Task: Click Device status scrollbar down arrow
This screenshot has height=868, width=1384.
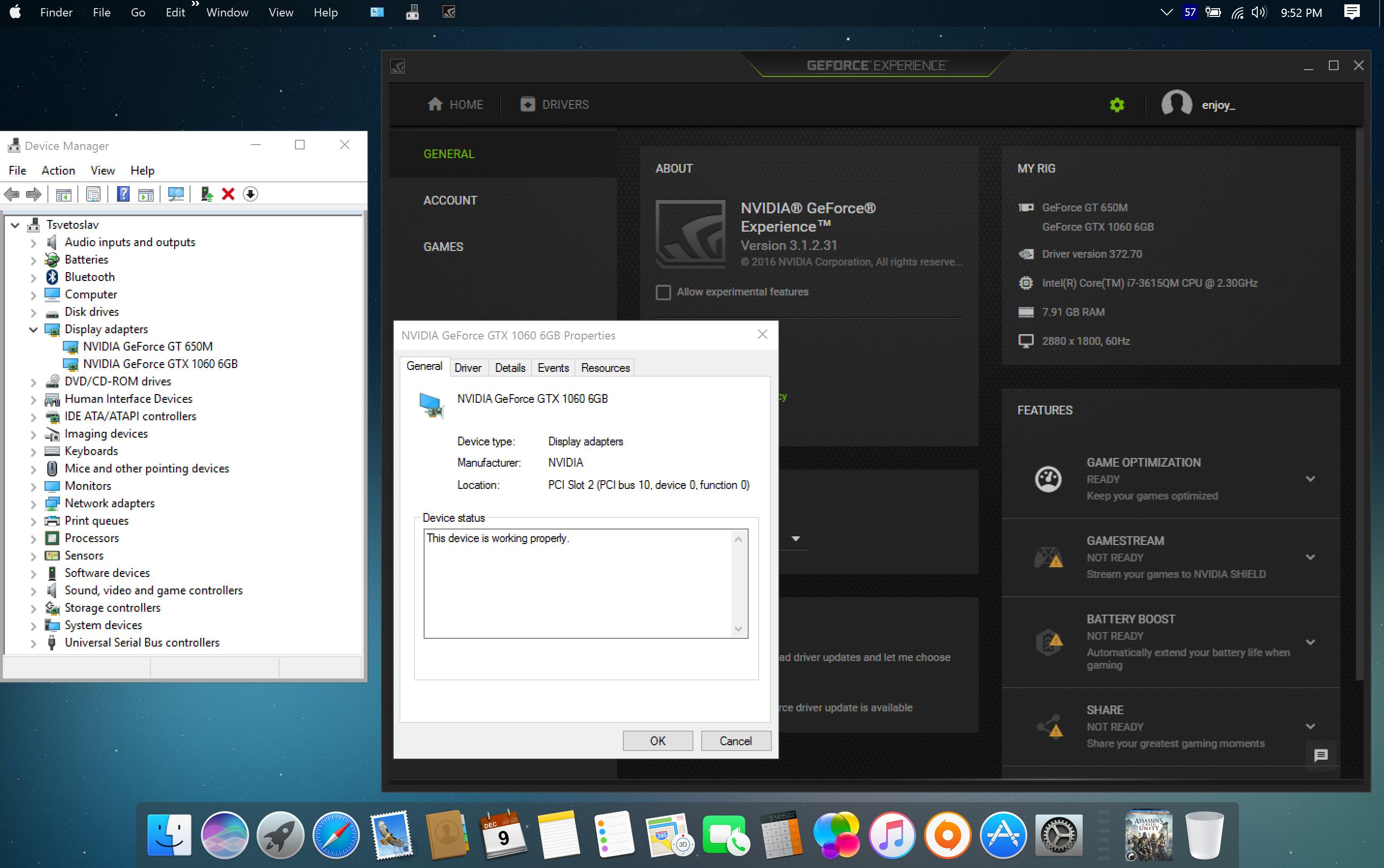Action: point(738,629)
